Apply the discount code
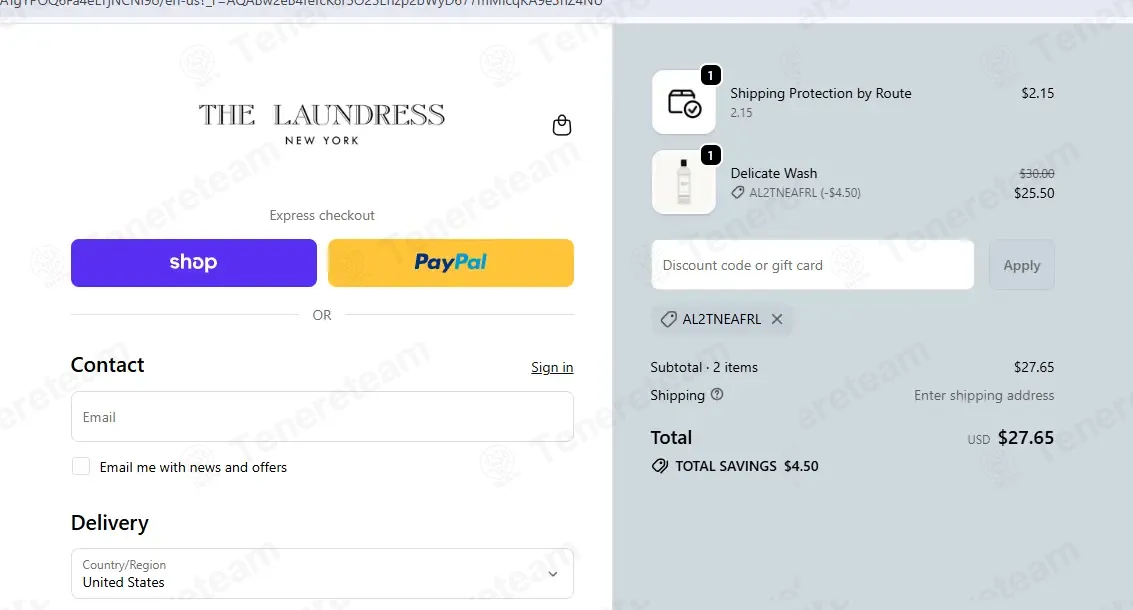Screen dimensions: 1133x610 (x=1022, y=265)
